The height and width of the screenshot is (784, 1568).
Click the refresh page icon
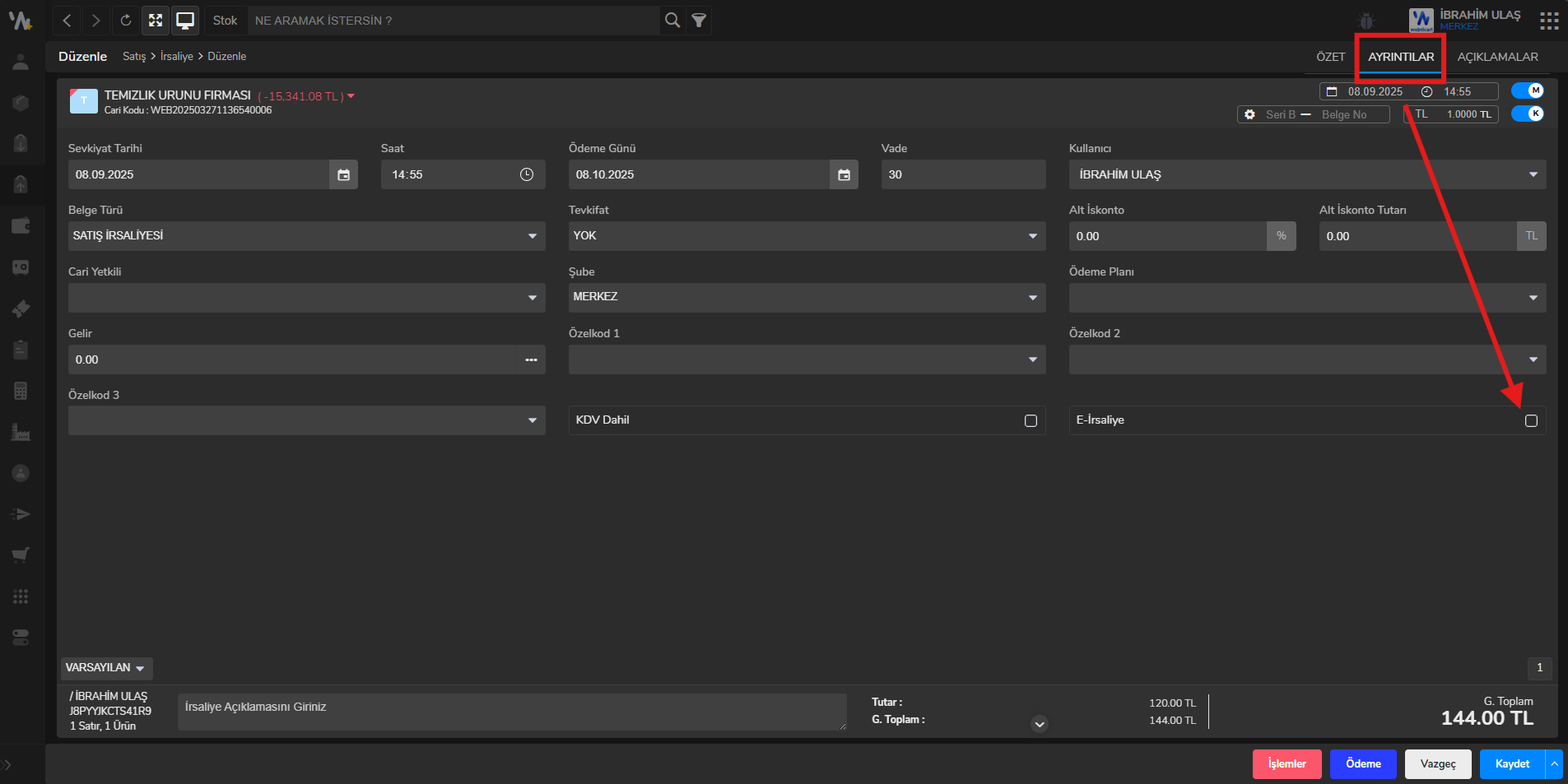126,21
